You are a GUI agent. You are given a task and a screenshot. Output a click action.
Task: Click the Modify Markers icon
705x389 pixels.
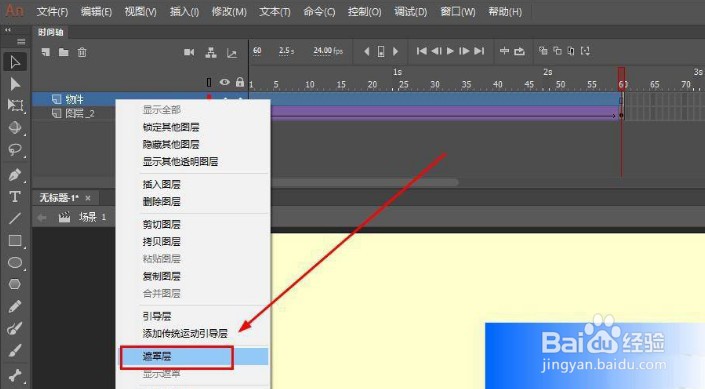(585, 51)
